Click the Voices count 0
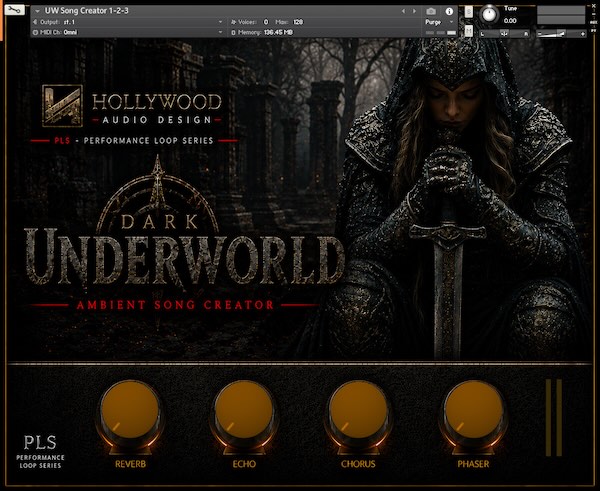 tap(266, 22)
